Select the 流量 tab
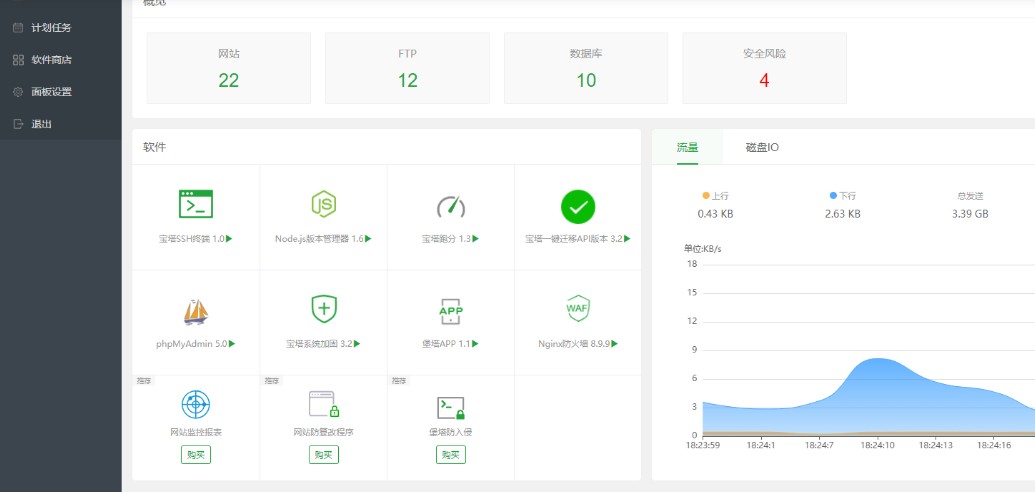 coord(687,147)
